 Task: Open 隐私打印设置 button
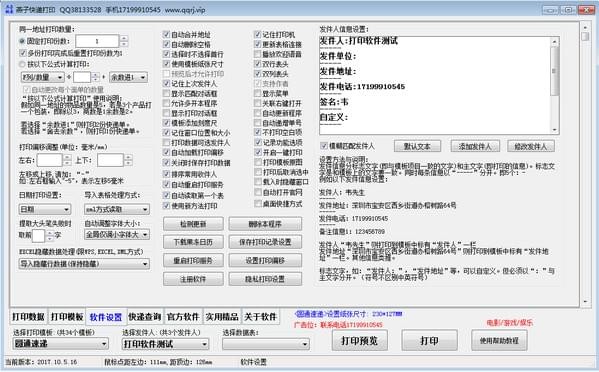(265, 279)
